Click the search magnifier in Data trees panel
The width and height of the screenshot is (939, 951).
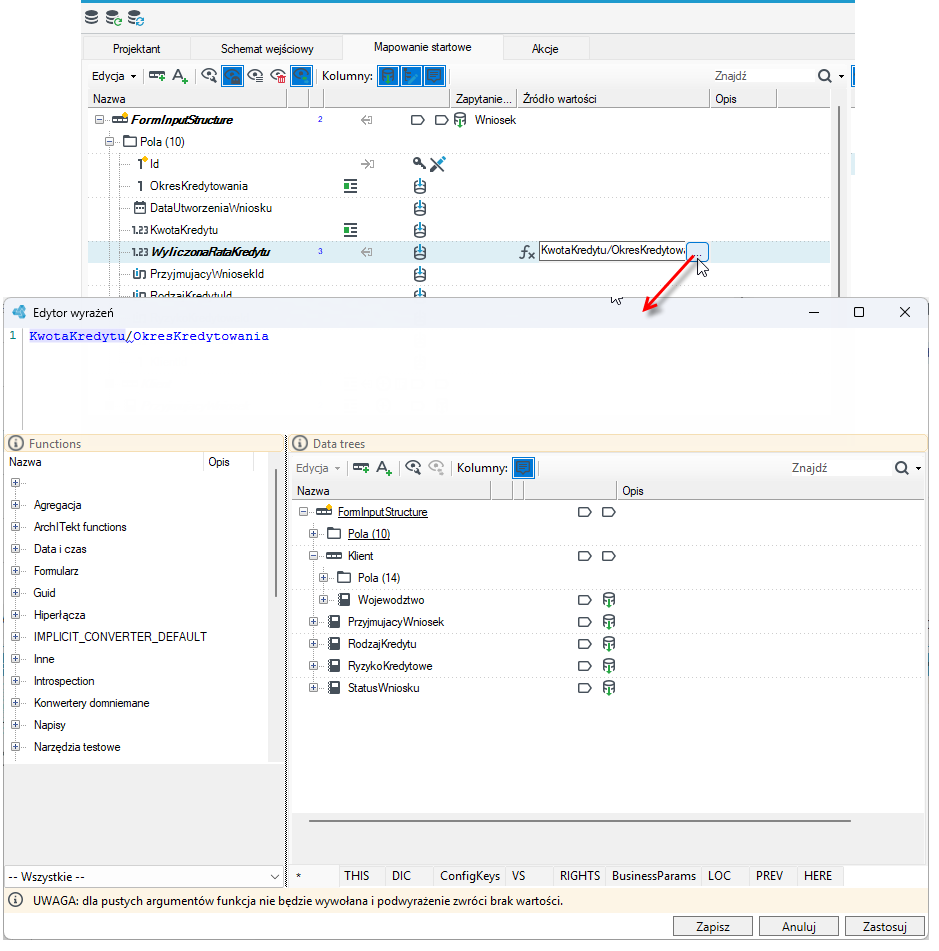click(901, 468)
